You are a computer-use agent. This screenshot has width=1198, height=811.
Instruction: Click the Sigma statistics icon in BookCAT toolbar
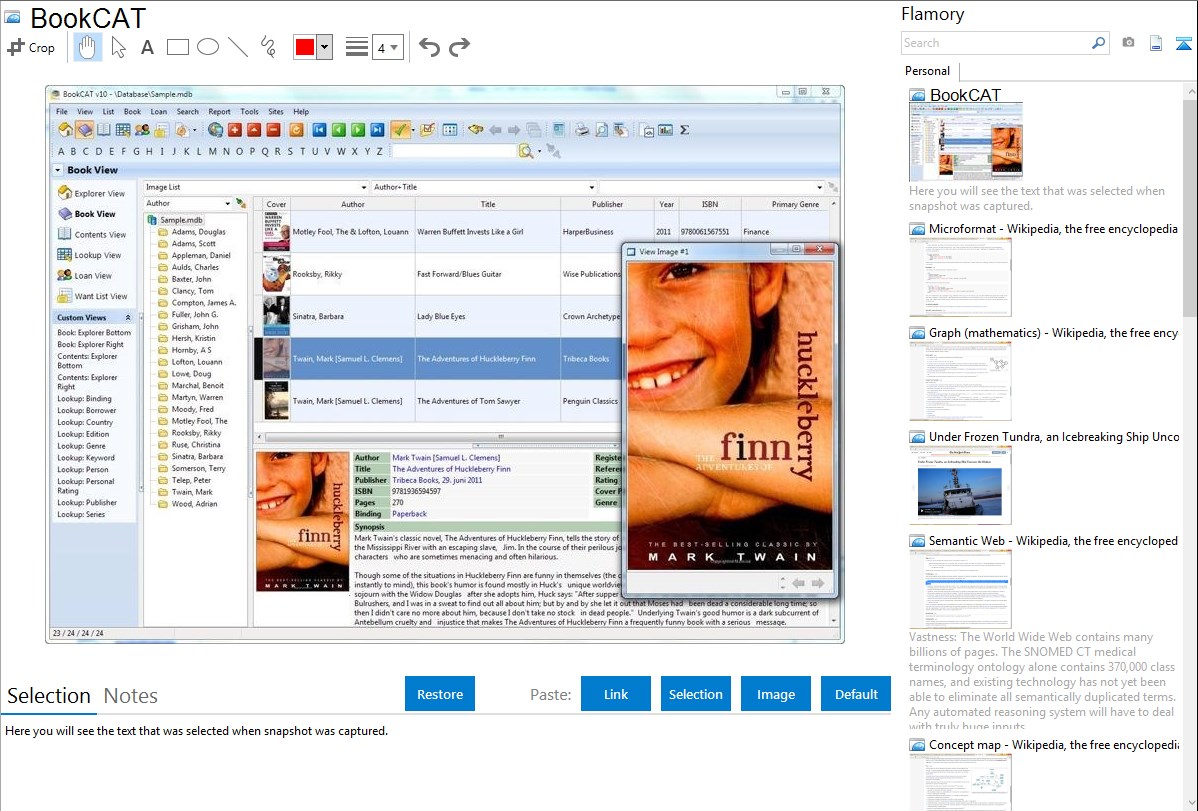685,130
